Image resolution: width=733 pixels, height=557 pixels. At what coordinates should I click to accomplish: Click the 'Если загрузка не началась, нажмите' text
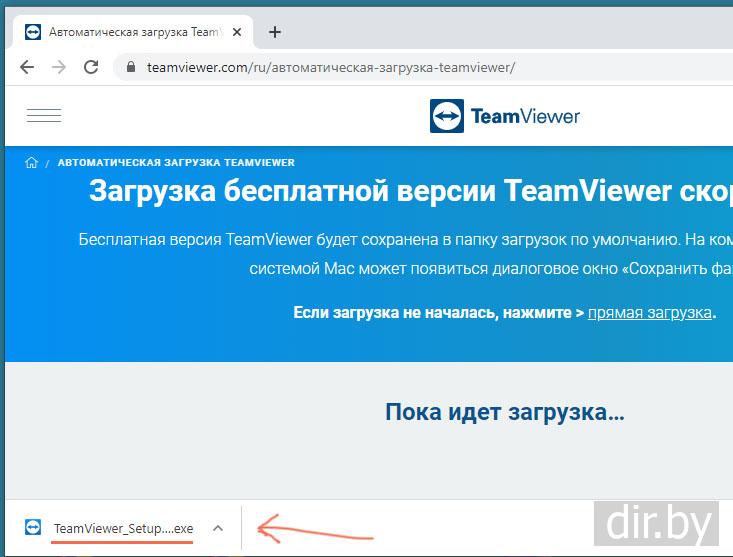pyautogui.click(x=432, y=313)
